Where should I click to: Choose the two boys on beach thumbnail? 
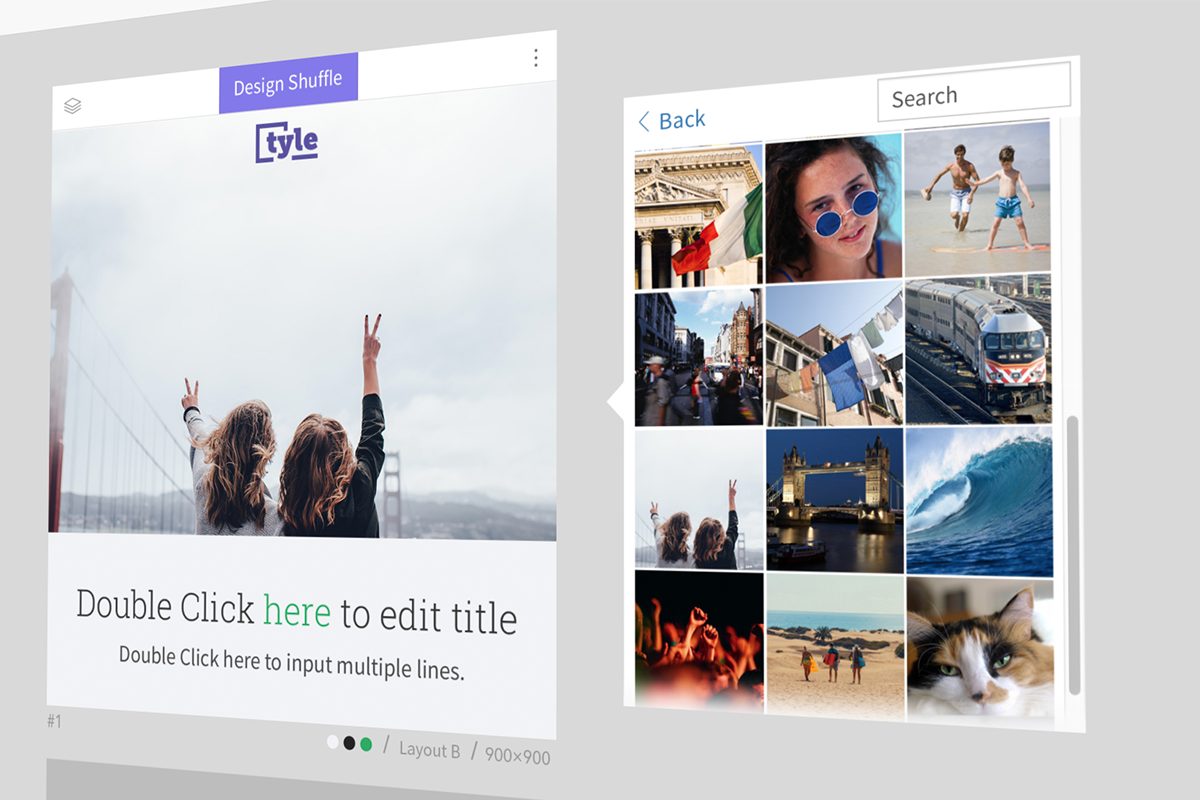977,200
